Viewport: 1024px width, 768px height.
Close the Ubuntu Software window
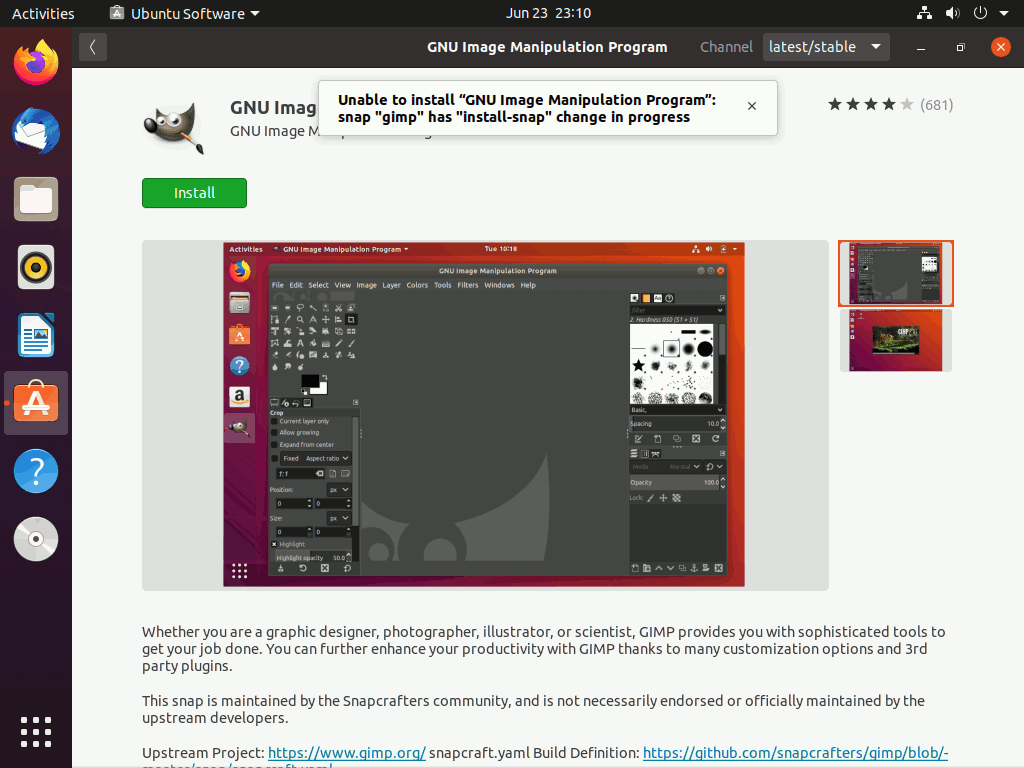[x=1000, y=47]
